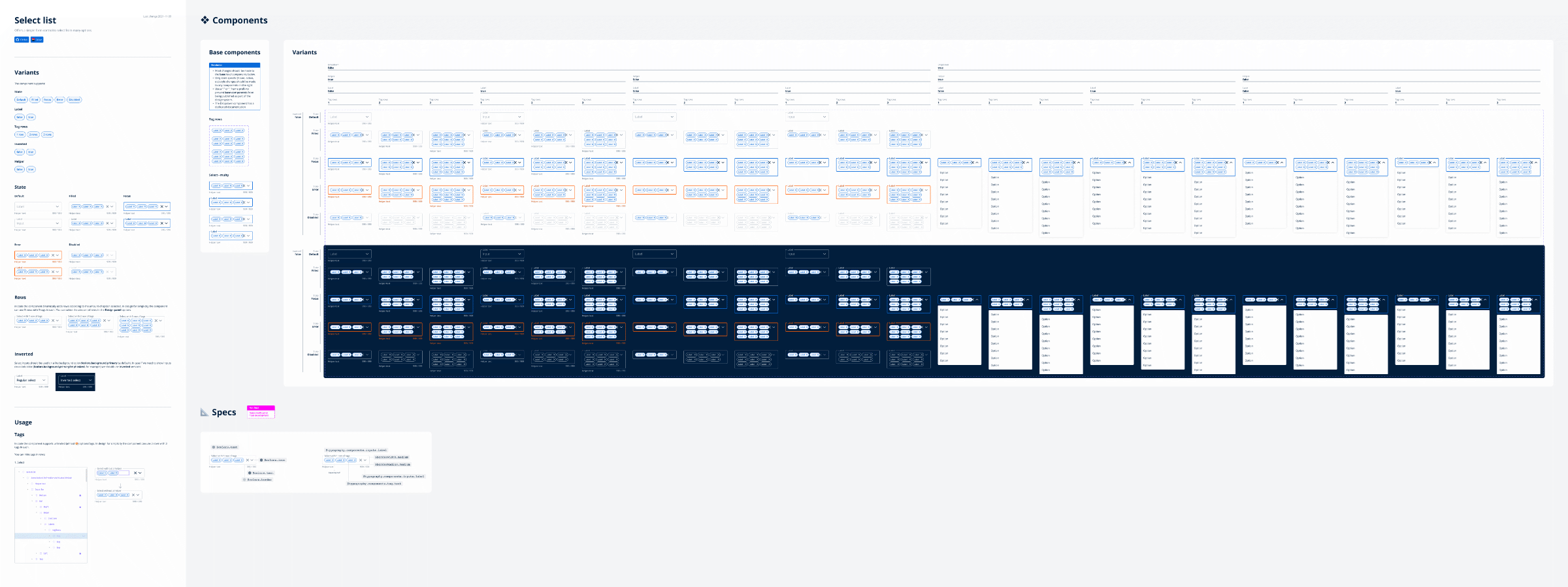Select the Filled state pill

(35, 100)
